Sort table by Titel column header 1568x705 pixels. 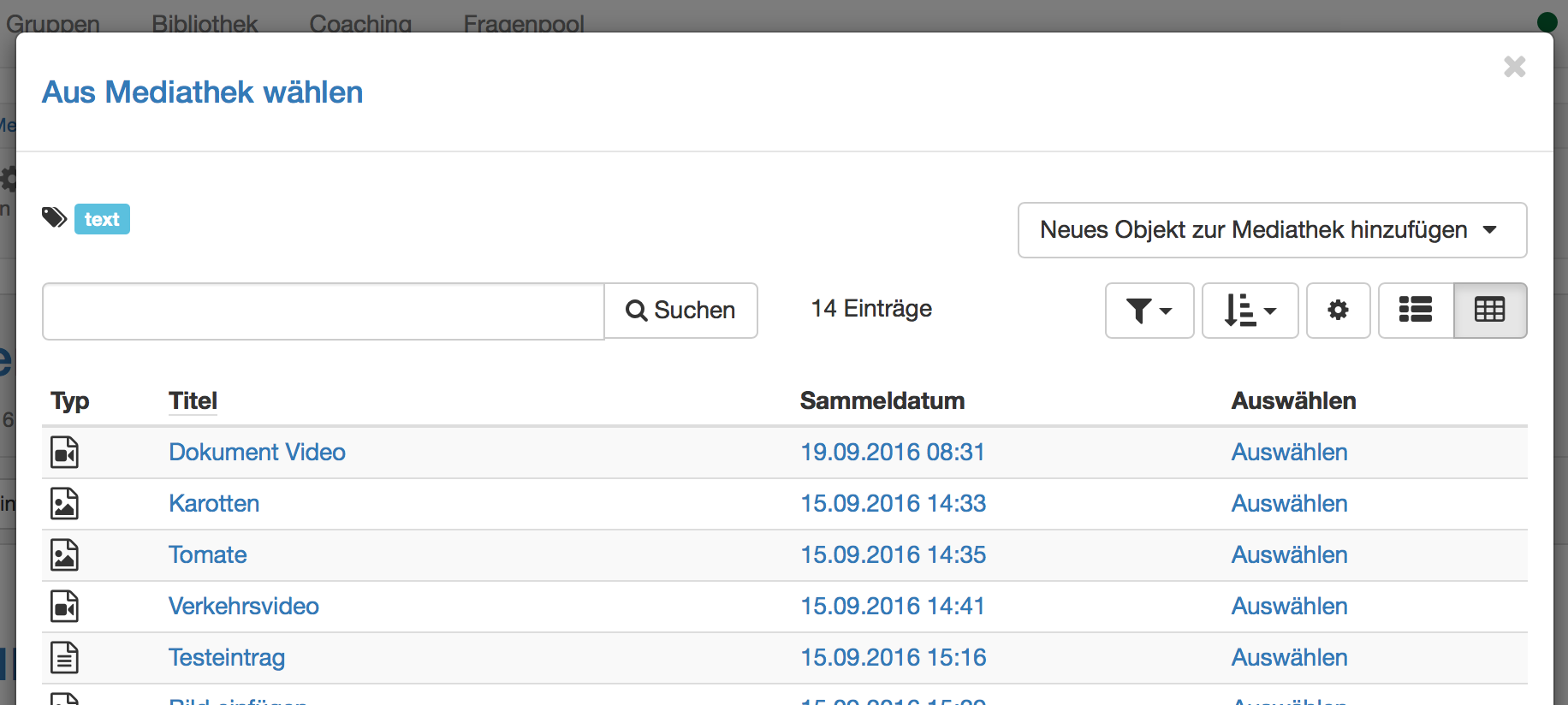[x=193, y=400]
